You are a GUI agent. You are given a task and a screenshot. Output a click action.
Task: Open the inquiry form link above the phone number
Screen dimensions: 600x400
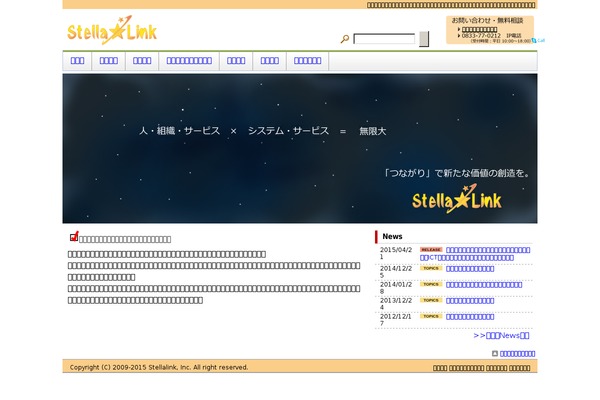point(479,29)
